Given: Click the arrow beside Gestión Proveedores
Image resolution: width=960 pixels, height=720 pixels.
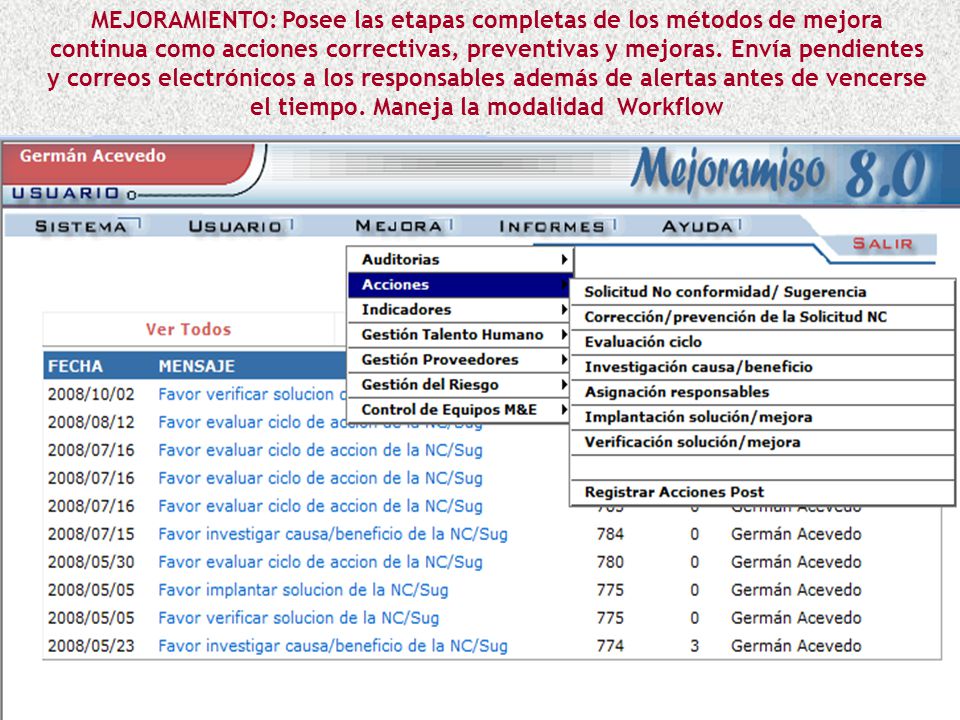Looking at the screenshot, I should 564,360.
